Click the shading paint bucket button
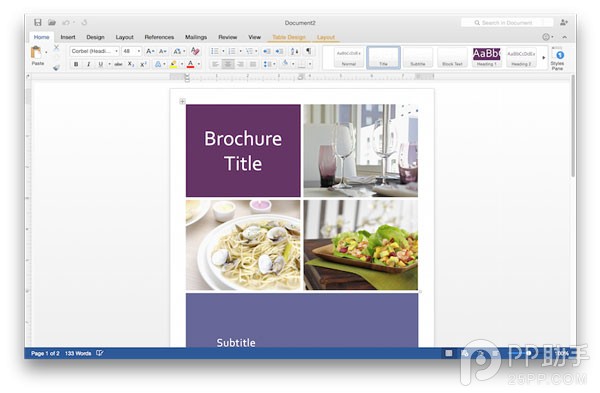The width and height of the screenshot is (600, 393). click(285, 64)
